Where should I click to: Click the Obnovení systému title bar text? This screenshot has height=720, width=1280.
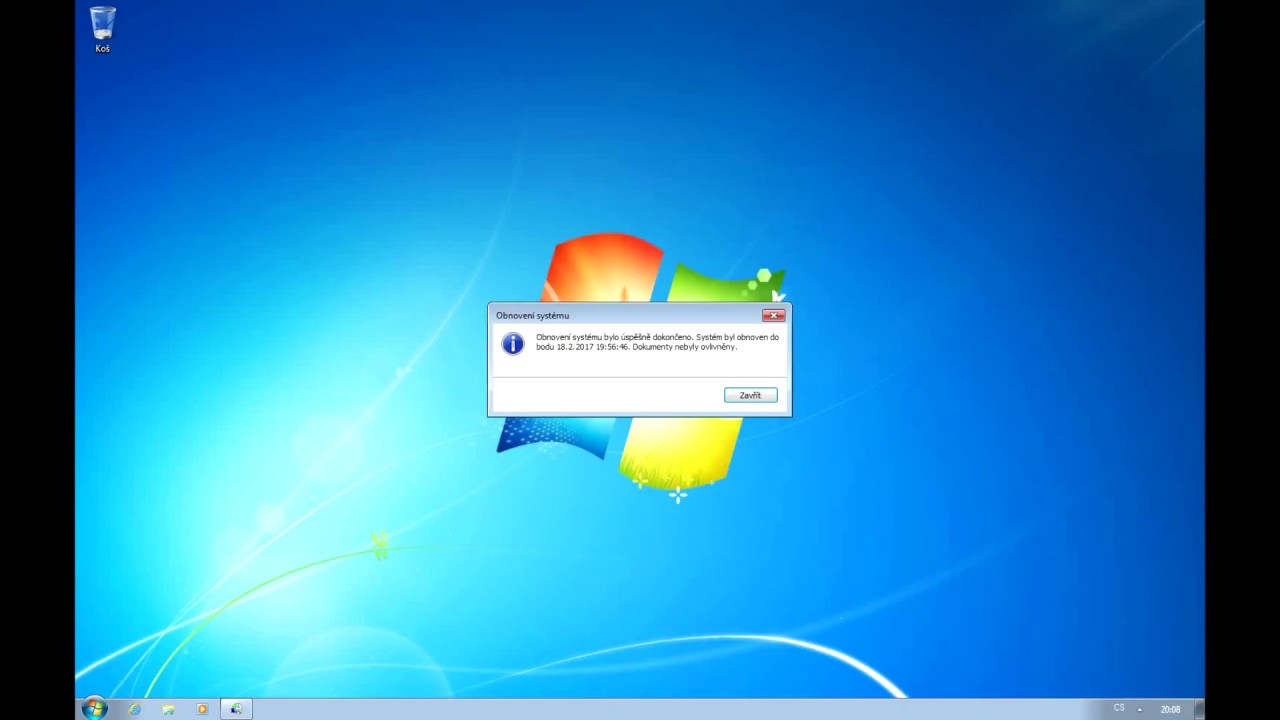[x=532, y=315]
